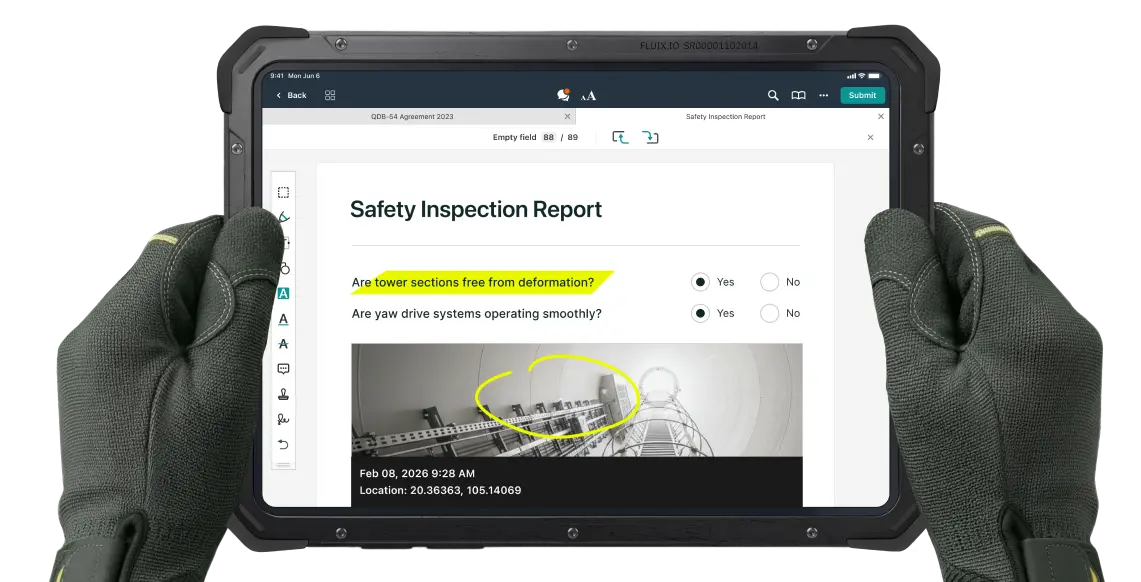Select No for tower sections deformation
Image resolution: width=1141 pixels, height=582 pixels.
769,282
